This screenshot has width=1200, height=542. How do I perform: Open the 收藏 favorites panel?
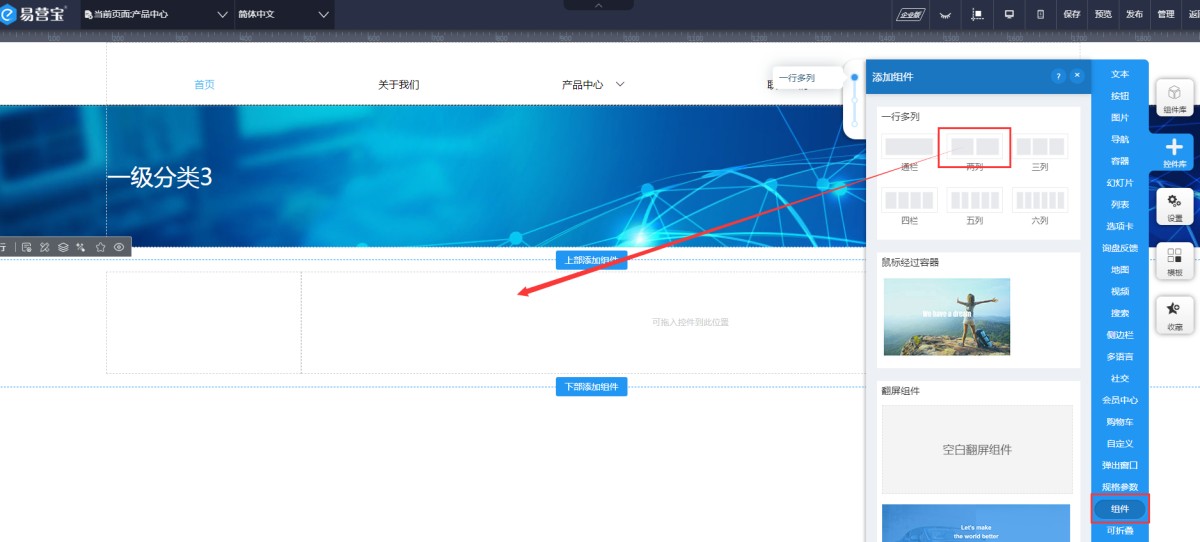[1174, 315]
